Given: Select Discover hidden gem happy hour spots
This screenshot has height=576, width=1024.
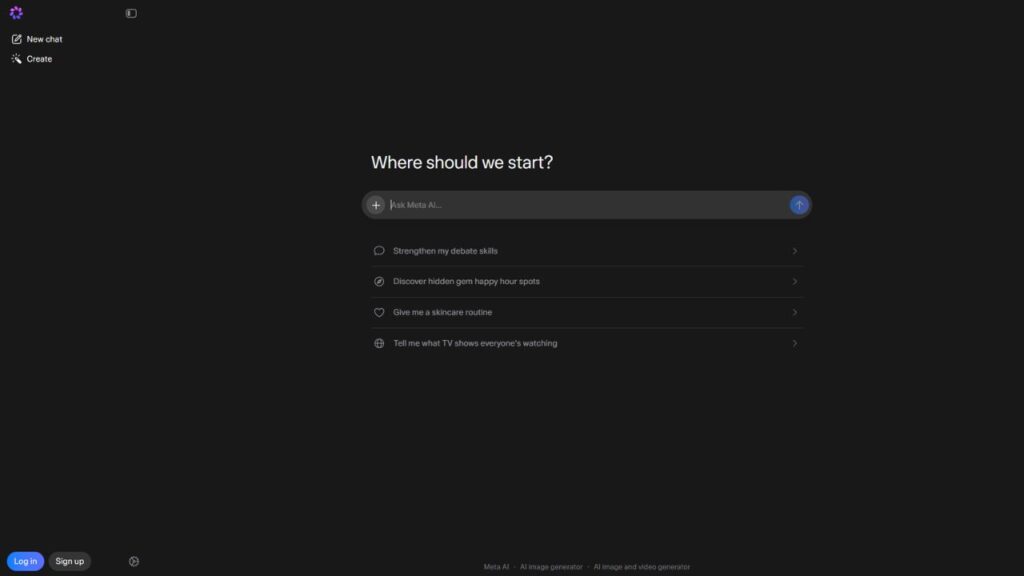Looking at the screenshot, I should click(x=586, y=281).
